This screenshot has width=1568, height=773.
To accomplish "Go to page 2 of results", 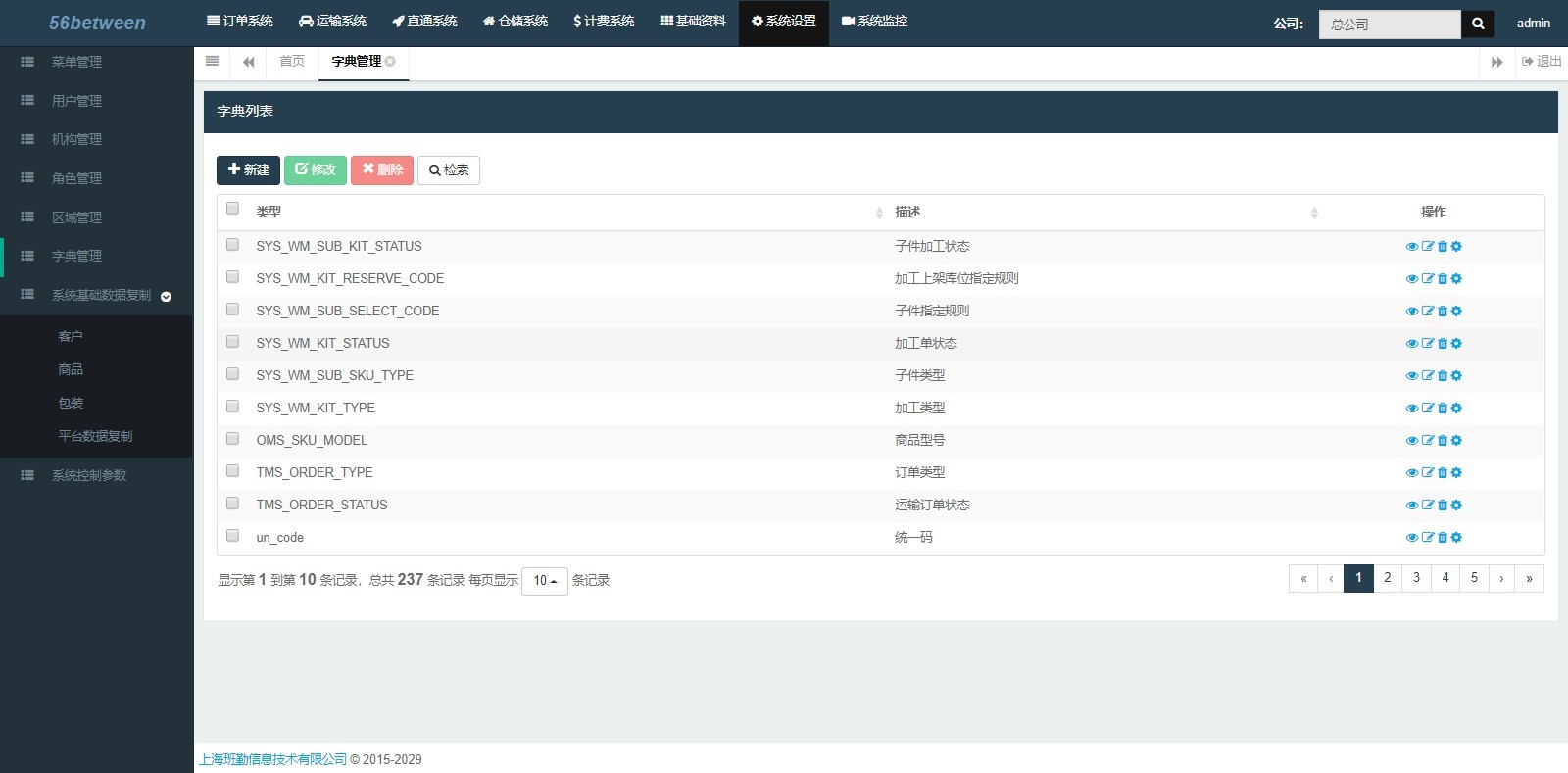I will pos(1388,579).
